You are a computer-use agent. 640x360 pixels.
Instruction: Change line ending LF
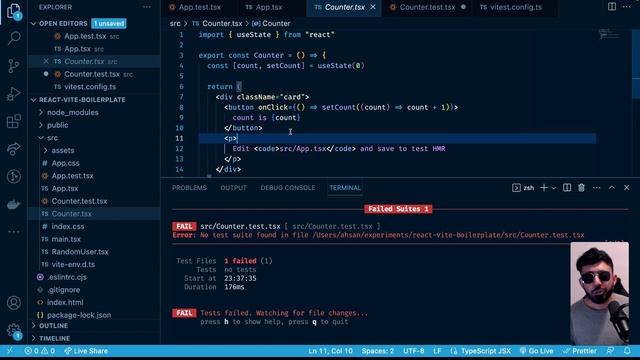pyautogui.click(x=437, y=351)
